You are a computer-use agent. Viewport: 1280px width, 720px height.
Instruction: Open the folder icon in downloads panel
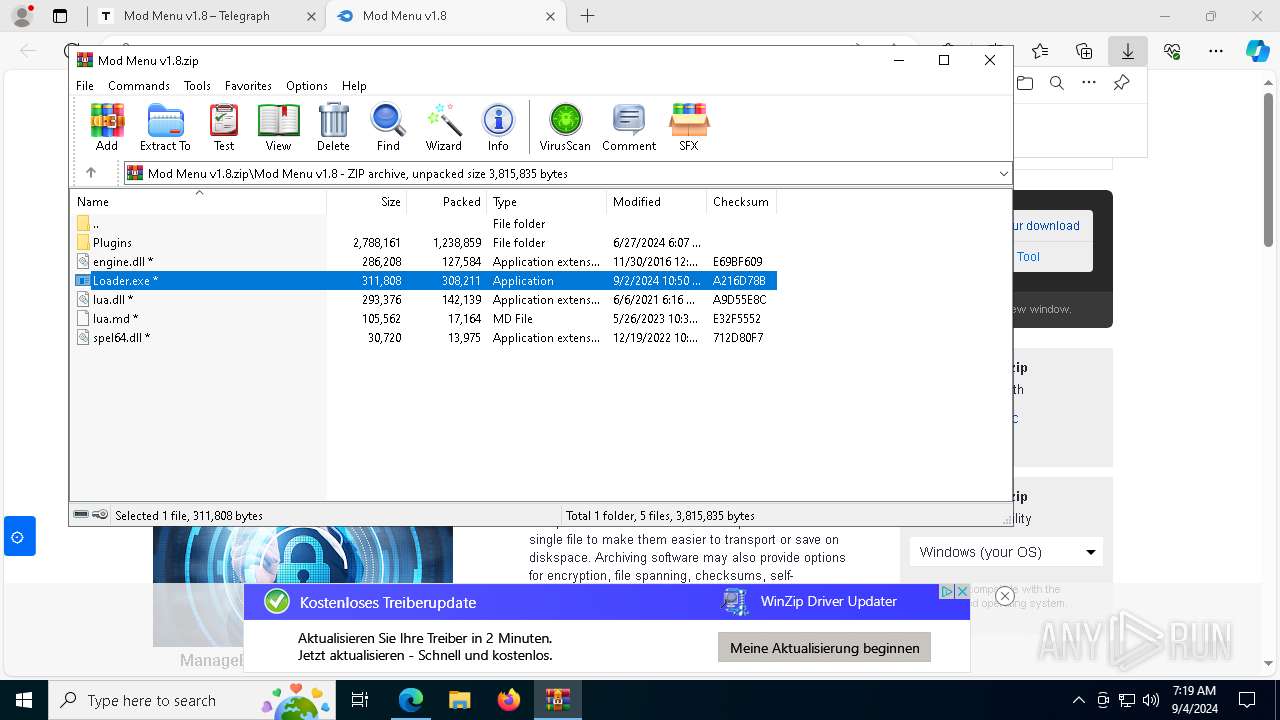point(1025,83)
